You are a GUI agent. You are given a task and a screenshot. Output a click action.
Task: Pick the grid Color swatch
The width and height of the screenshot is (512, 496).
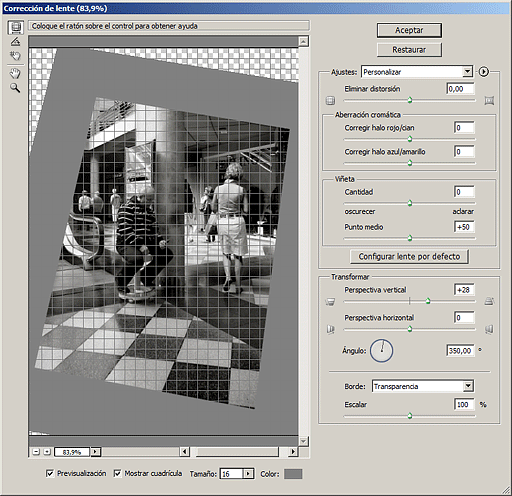pos(293,474)
